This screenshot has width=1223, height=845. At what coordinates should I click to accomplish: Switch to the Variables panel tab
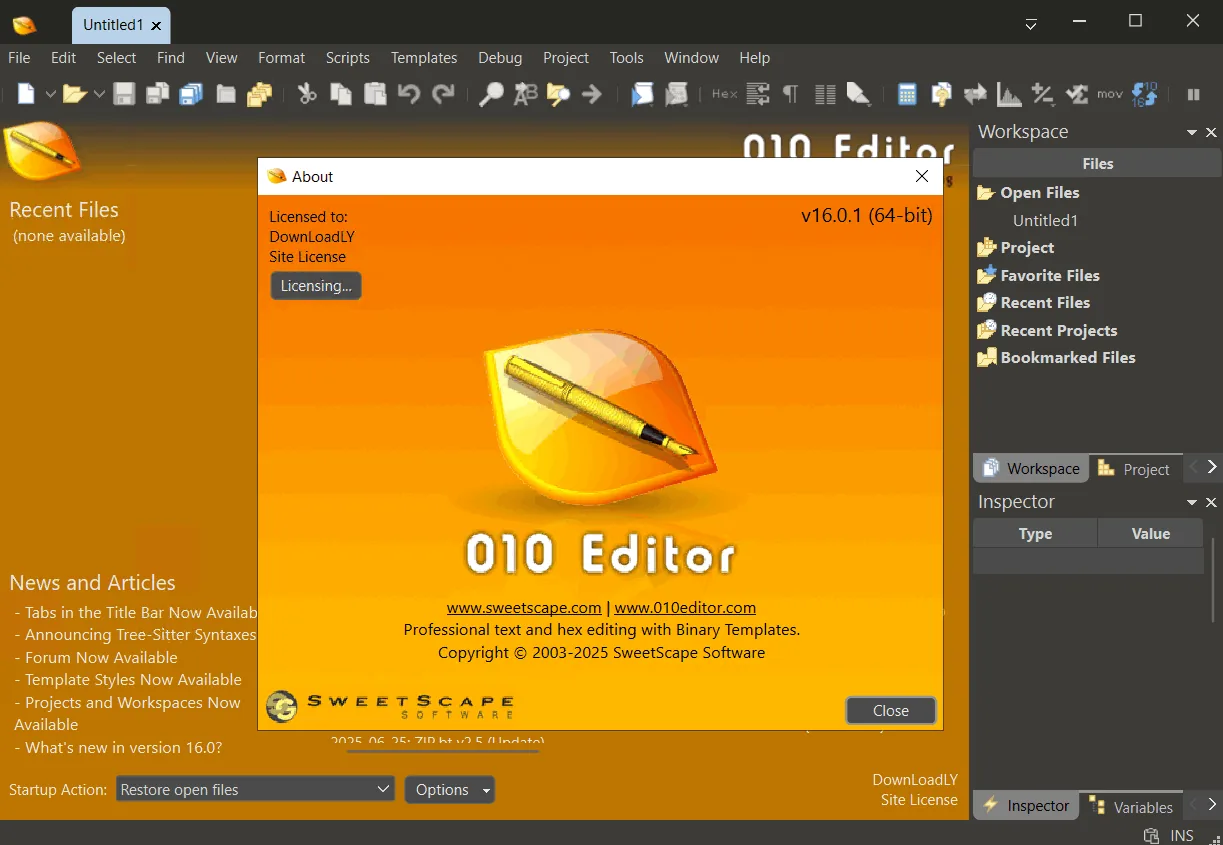tap(1131, 806)
